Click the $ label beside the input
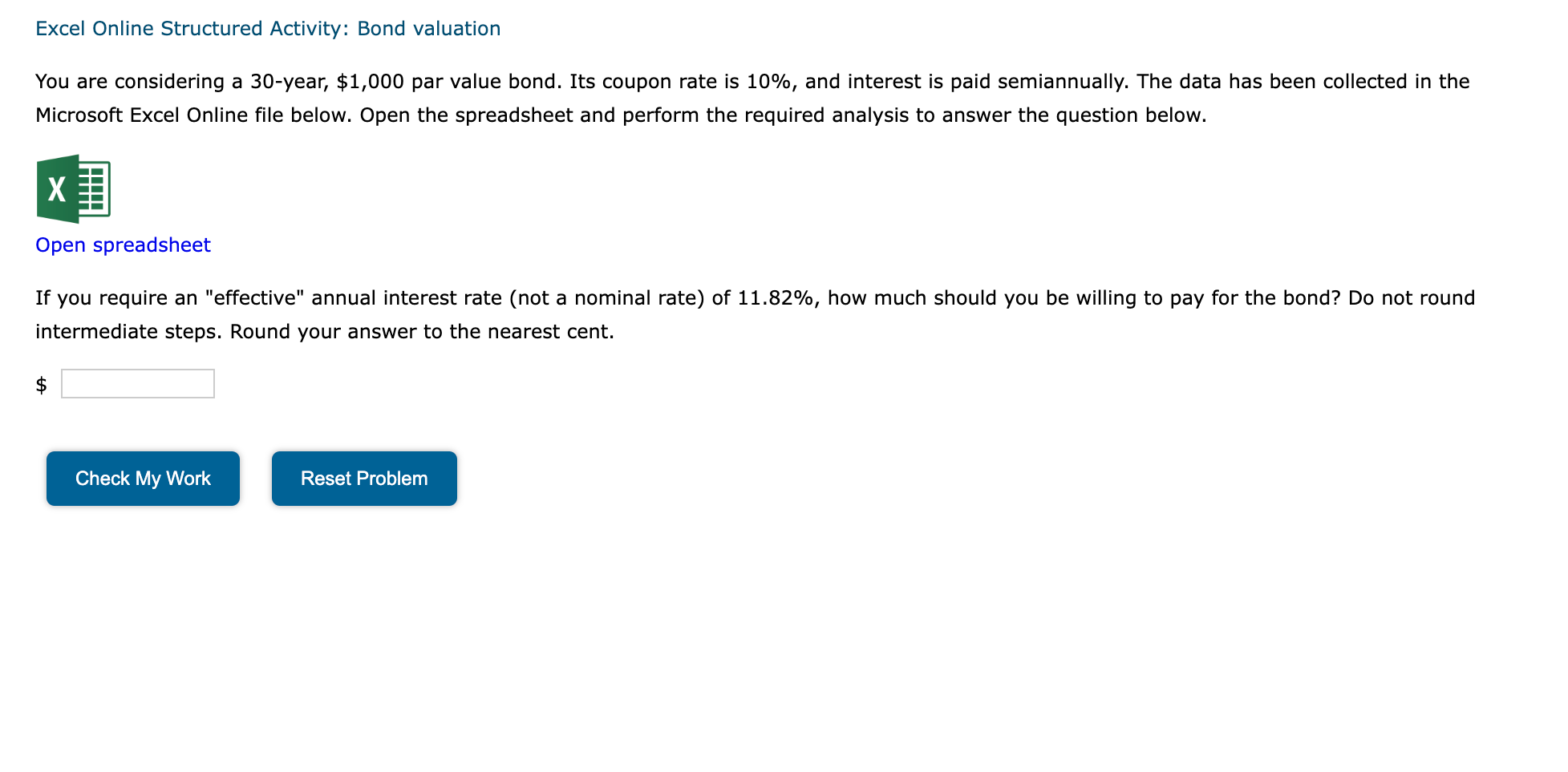 [42, 384]
